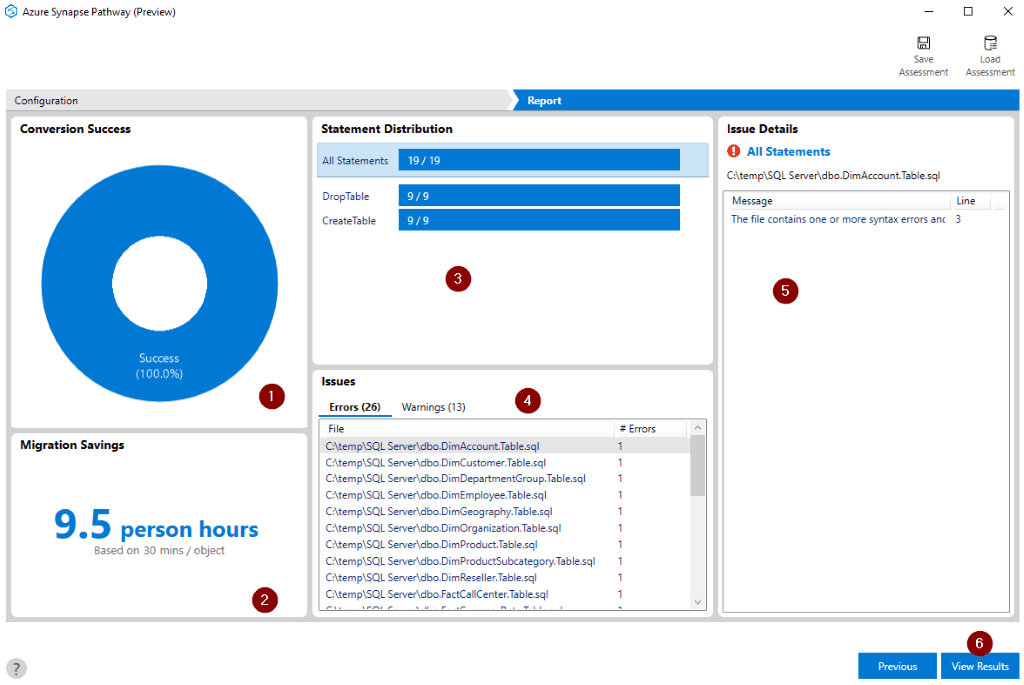This screenshot has width=1024, height=685.
Task: Open the Errors (26) tab
Action: pos(355,407)
